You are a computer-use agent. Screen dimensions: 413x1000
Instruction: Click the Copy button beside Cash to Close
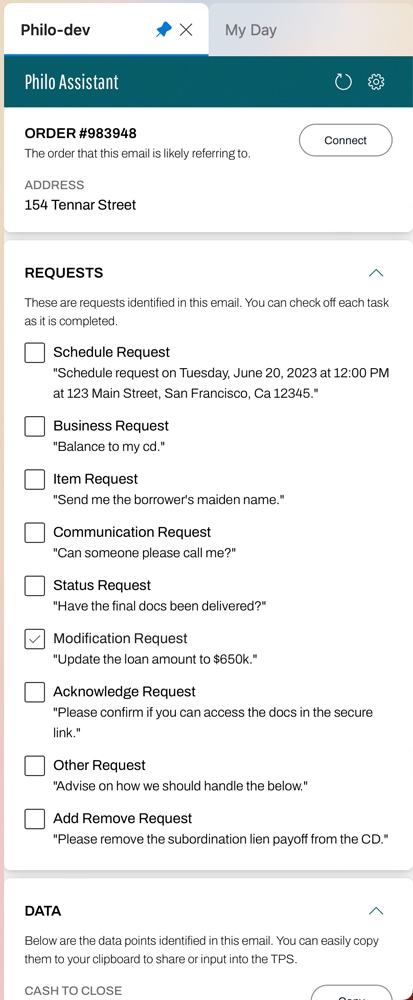click(351, 992)
